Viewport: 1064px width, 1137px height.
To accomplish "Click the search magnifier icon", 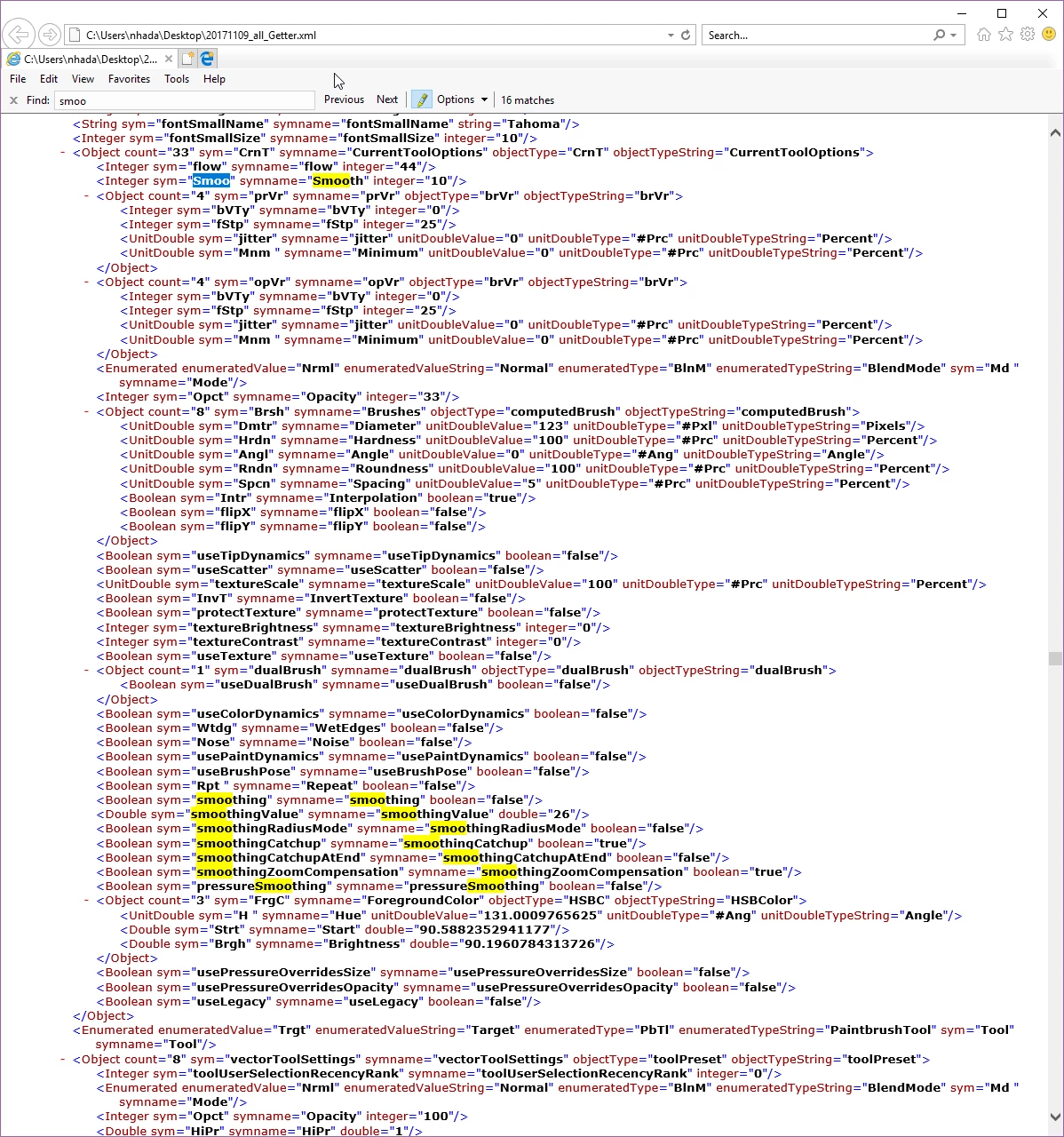I will [x=940, y=36].
